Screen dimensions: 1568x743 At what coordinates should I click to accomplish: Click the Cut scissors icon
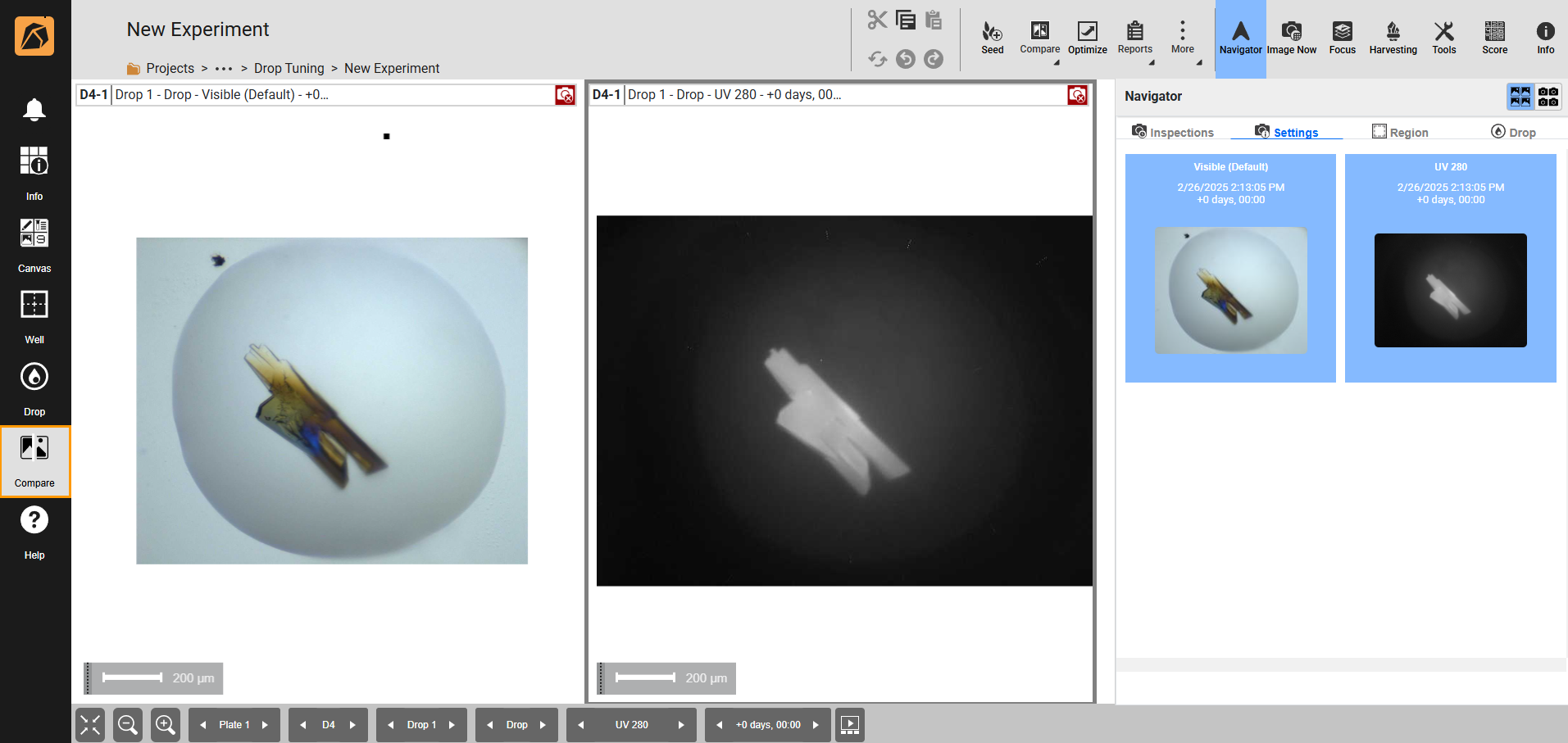point(877,20)
